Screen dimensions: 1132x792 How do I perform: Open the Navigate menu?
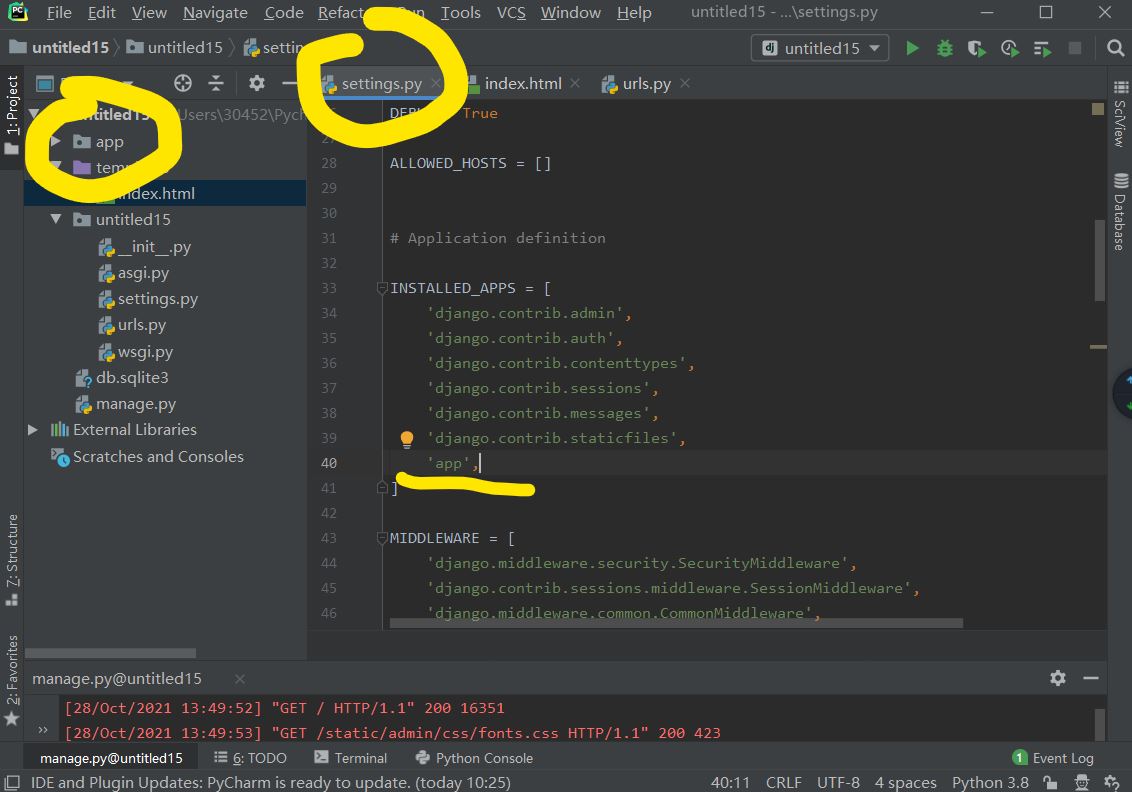(215, 13)
